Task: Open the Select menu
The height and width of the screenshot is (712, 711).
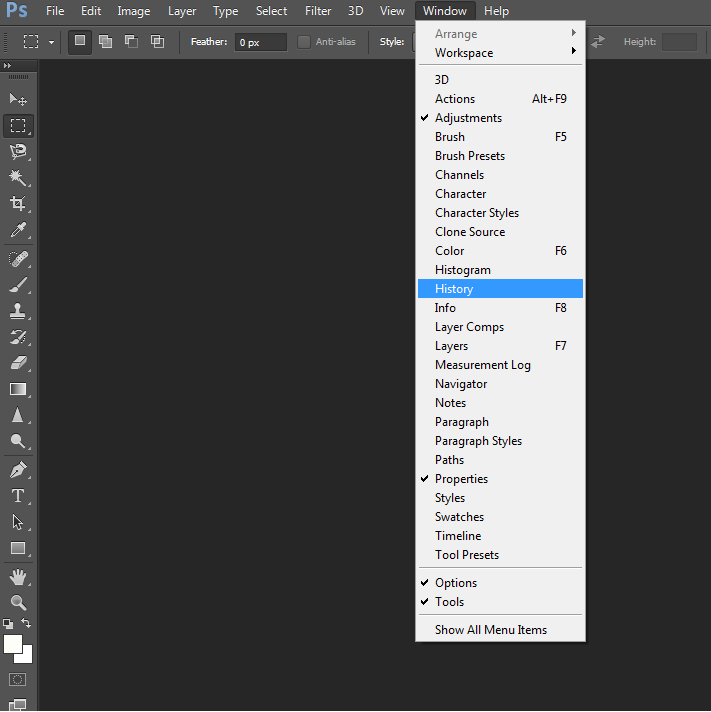Action: pyautogui.click(x=272, y=11)
